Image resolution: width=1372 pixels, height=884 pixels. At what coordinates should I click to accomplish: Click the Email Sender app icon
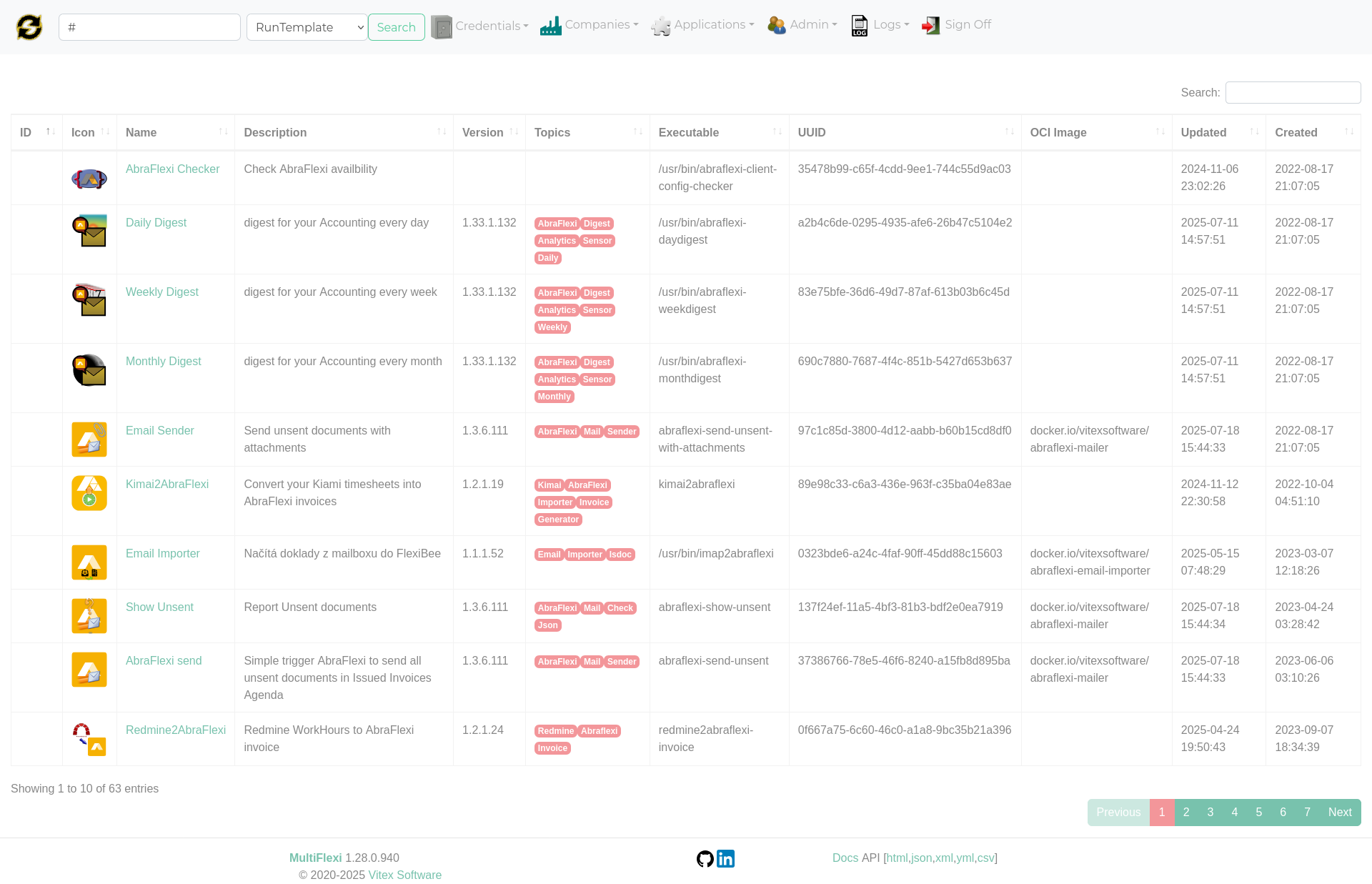point(89,439)
